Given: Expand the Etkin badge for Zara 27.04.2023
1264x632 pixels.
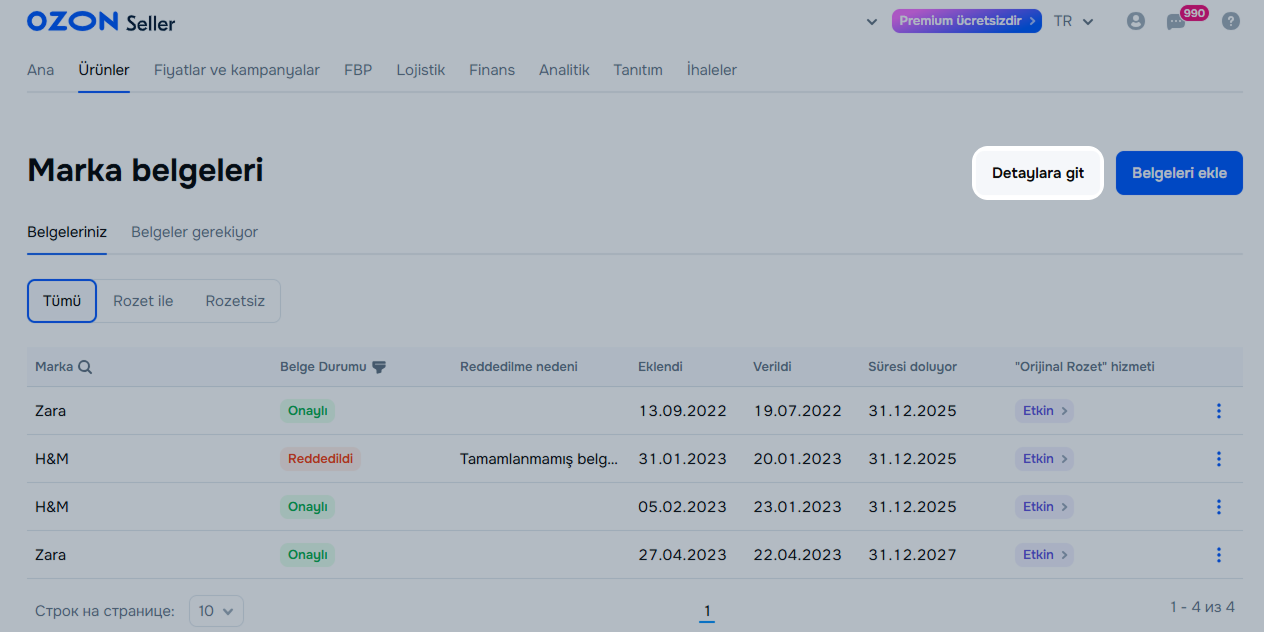Looking at the screenshot, I should pyautogui.click(x=1044, y=555).
